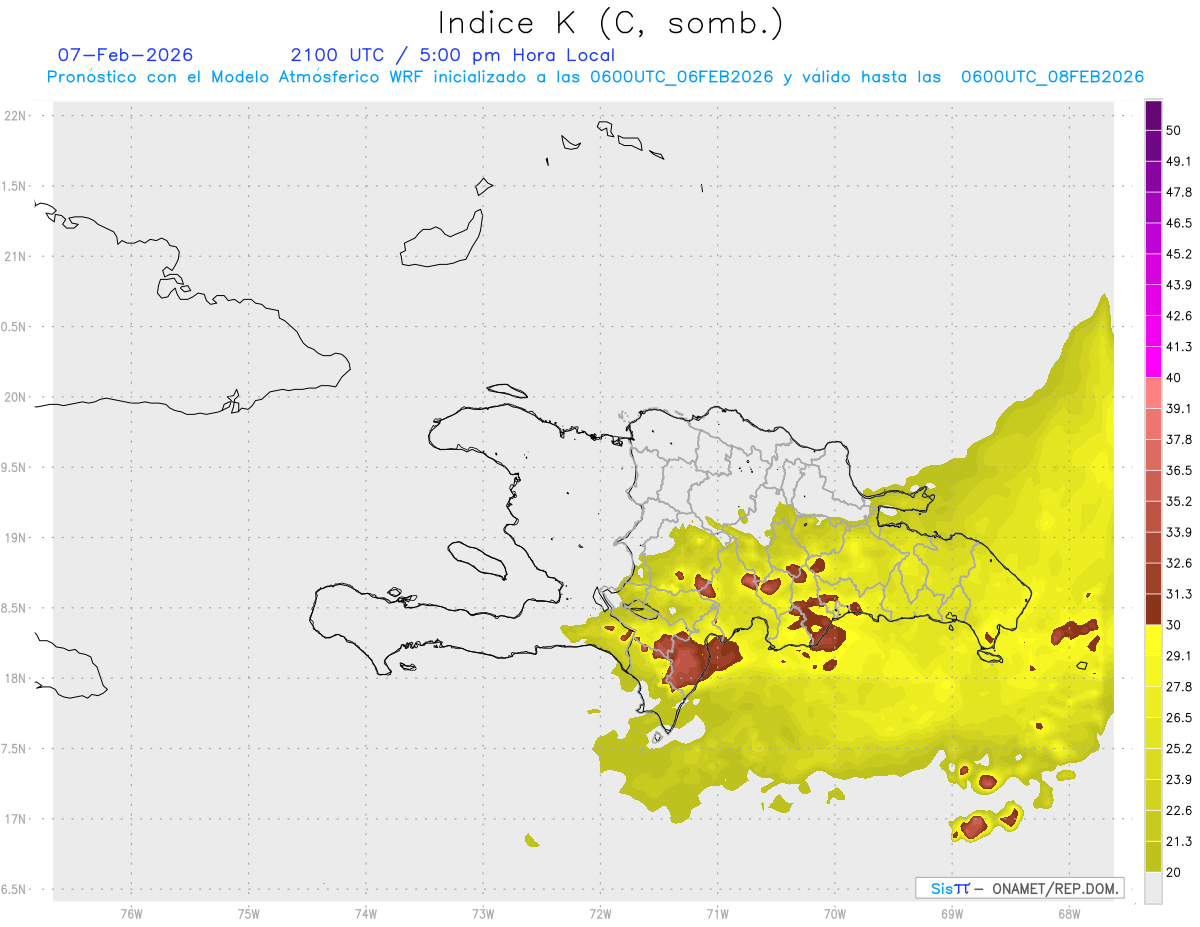Click the "69W" longitude label

tap(951, 913)
